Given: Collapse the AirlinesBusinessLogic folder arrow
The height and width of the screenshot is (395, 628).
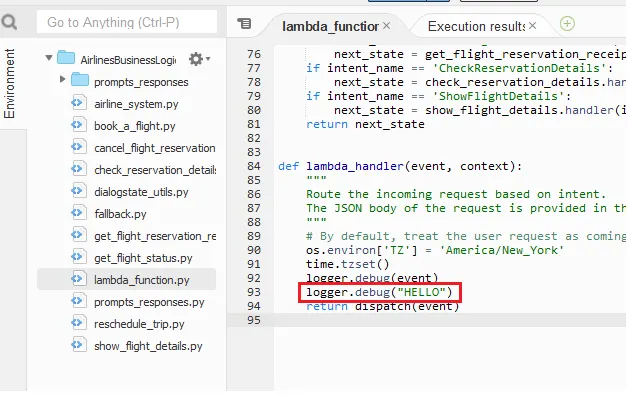Looking at the screenshot, I should pyautogui.click(x=49, y=58).
